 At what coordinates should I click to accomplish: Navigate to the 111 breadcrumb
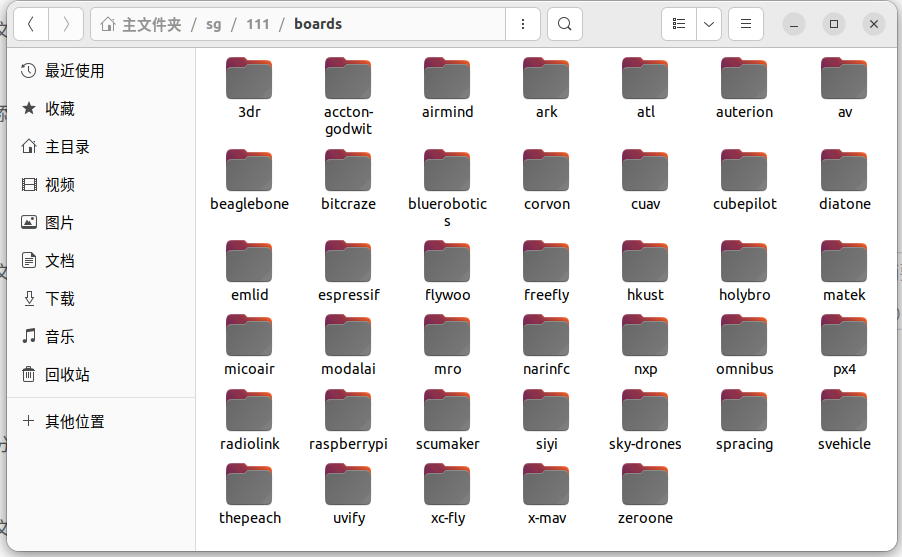pos(258,24)
